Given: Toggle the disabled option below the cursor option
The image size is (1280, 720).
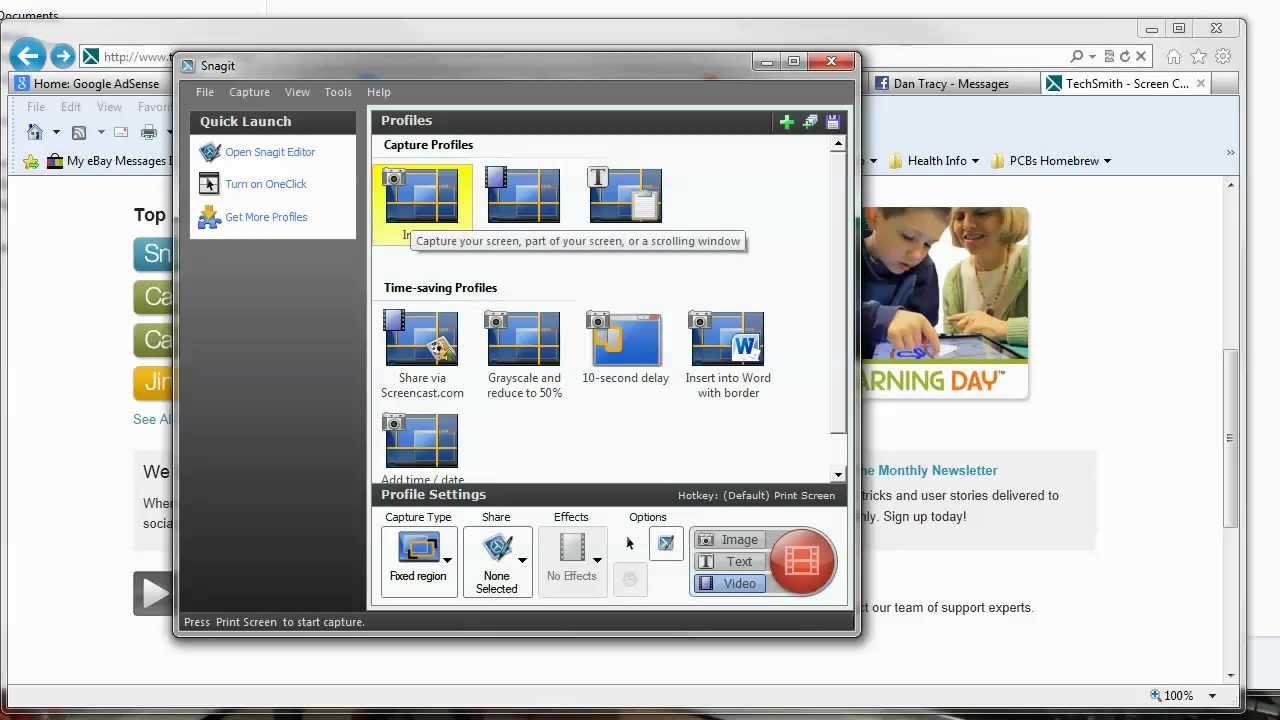Looking at the screenshot, I should pos(629,579).
